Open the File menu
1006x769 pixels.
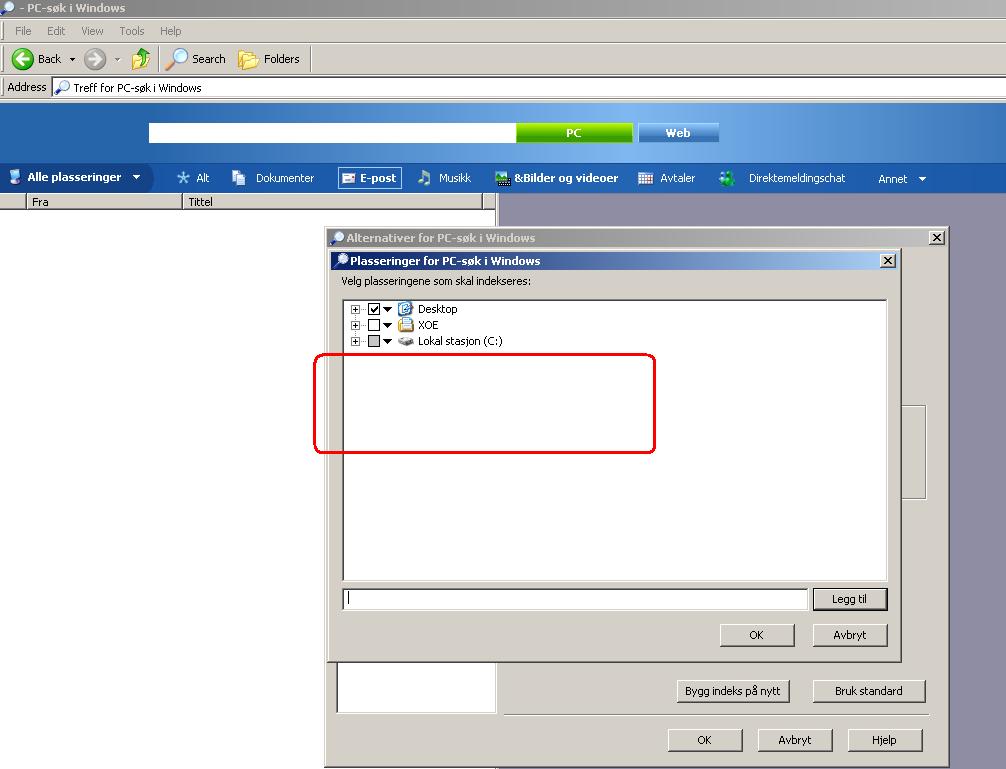click(23, 31)
